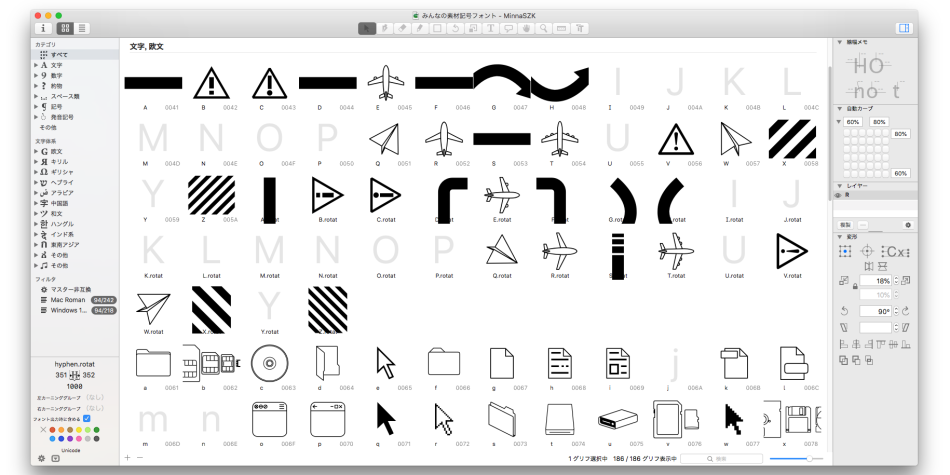Viewport: 950px width, 475px height.
Task: Click the glyph search field
Action: coord(736,458)
